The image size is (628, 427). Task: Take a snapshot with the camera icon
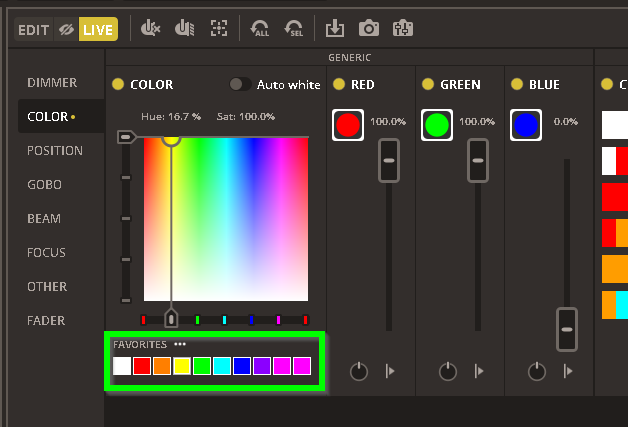pos(369,29)
